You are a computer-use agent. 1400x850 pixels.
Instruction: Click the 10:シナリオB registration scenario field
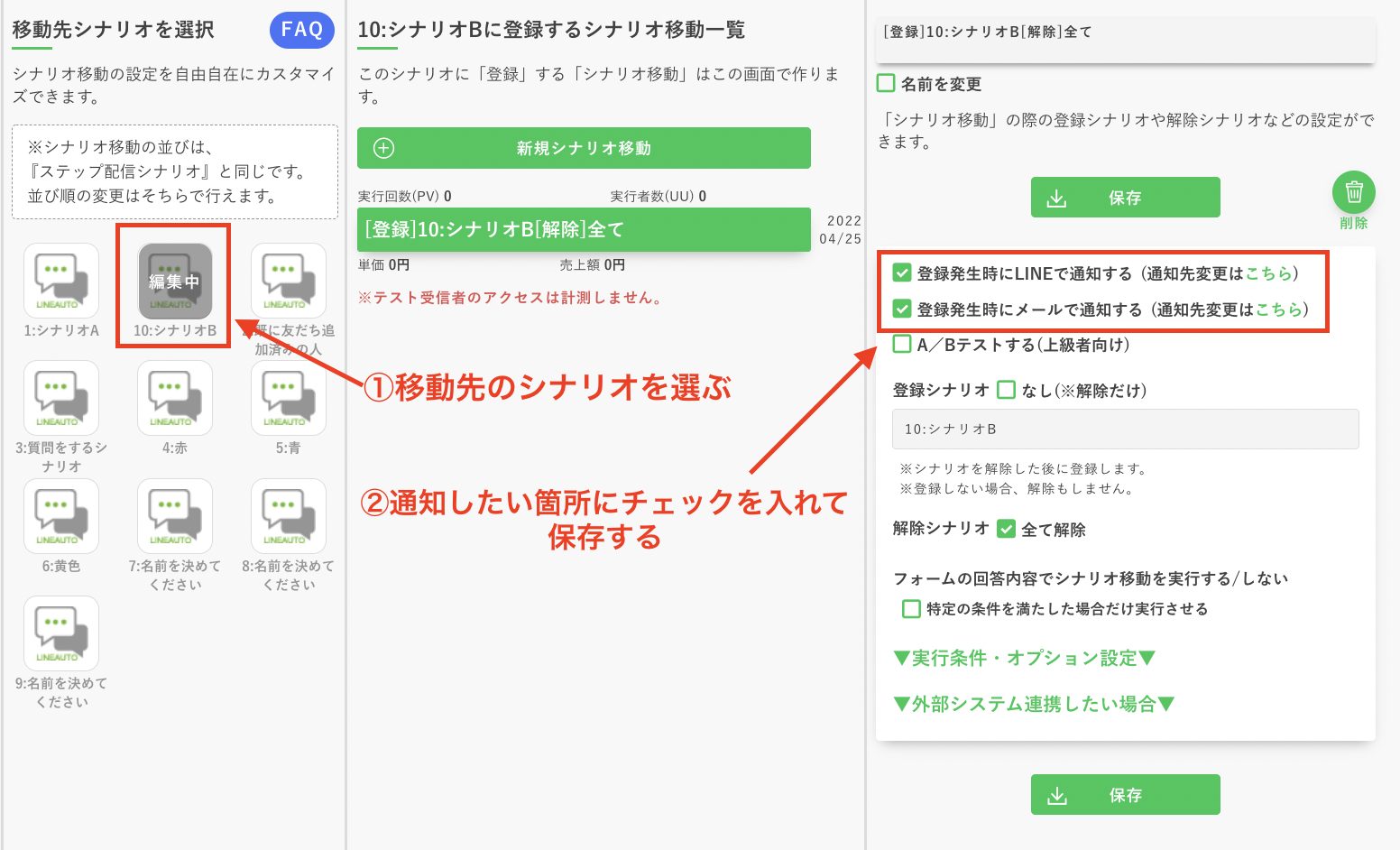[x=1125, y=429]
